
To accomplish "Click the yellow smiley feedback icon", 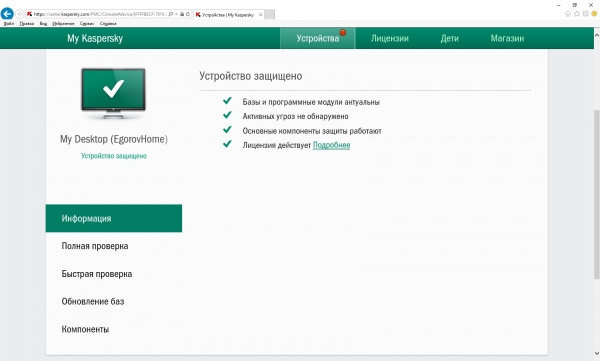I will coord(594,14).
